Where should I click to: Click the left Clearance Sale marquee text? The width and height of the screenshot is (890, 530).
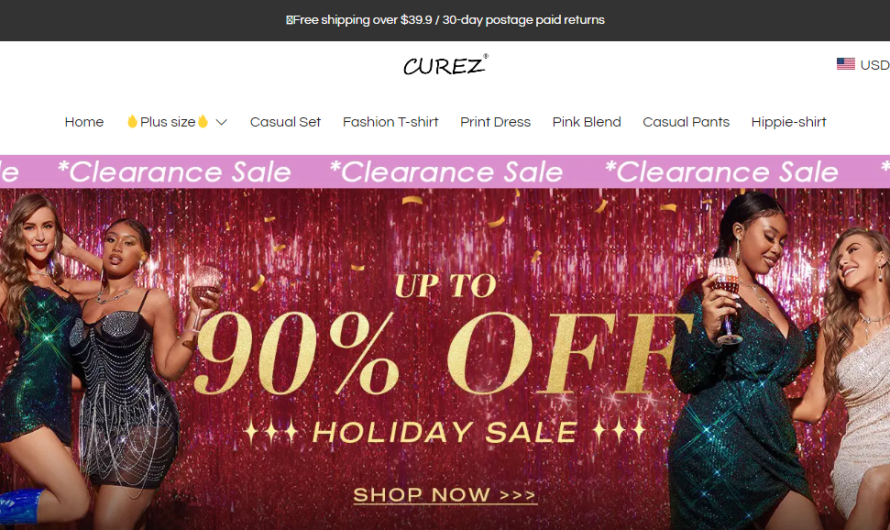pyautogui.click(x=174, y=172)
